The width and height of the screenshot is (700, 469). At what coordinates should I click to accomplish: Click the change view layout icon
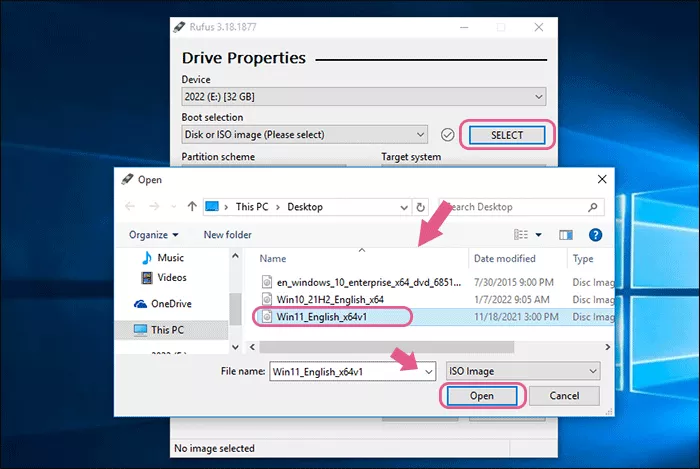pos(521,234)
